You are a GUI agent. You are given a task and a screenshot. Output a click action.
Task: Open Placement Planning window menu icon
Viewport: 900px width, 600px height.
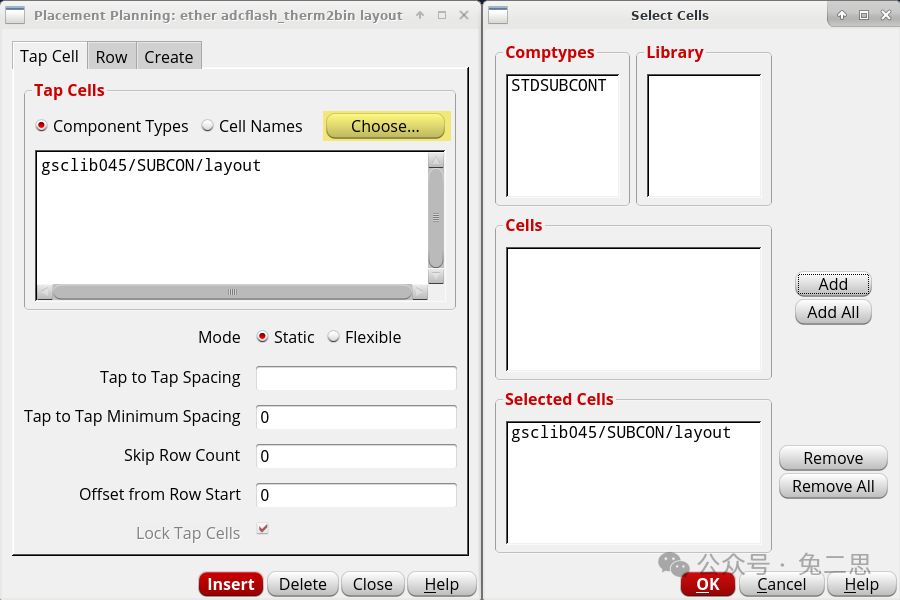(15, 16)
